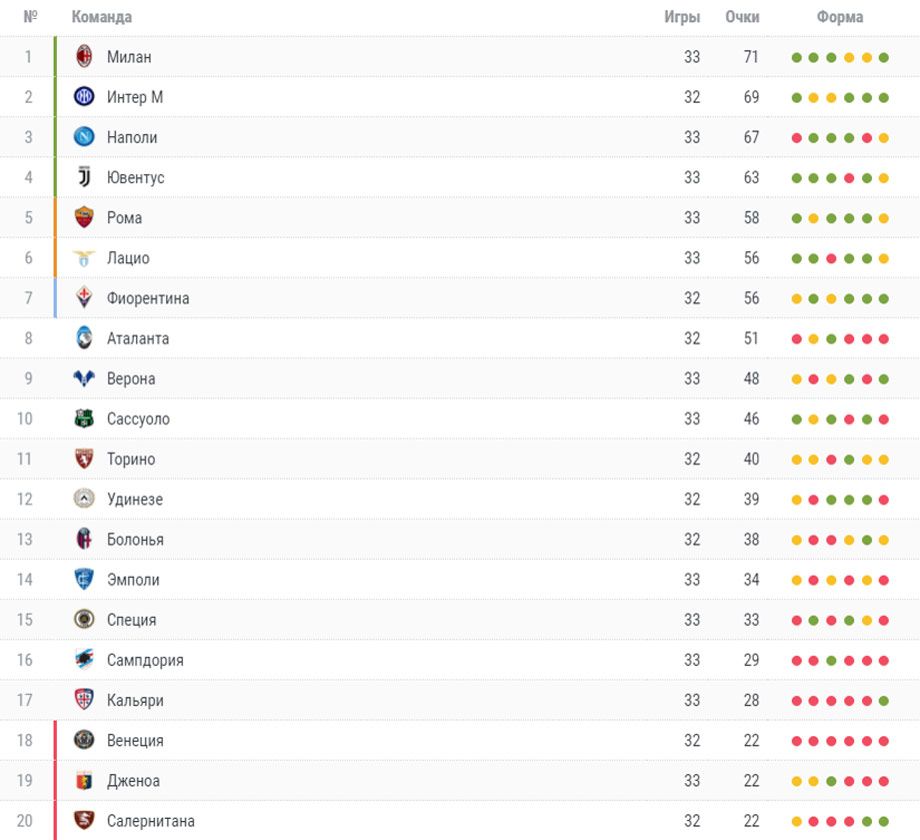Open the Венеция team link
This screenshot has width=920, height=840.
tap(135, 740)
